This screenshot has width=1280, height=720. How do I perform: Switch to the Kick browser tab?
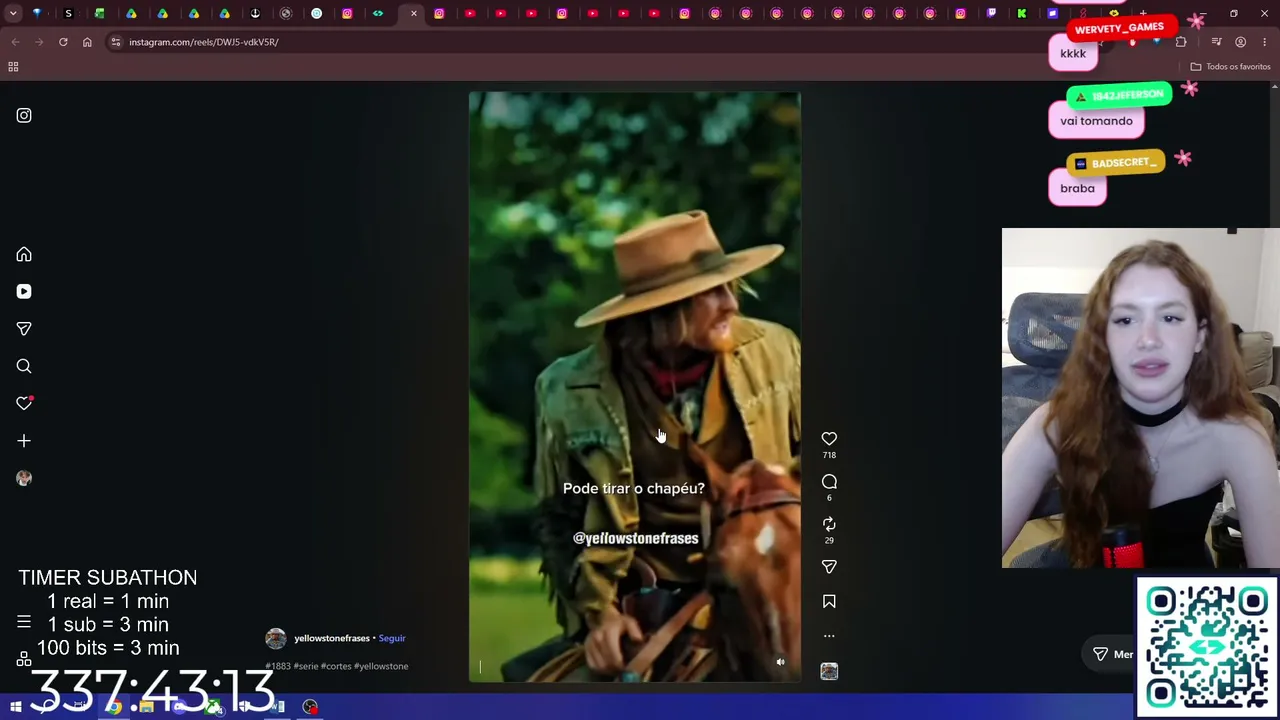click(x=1022, y=14)
